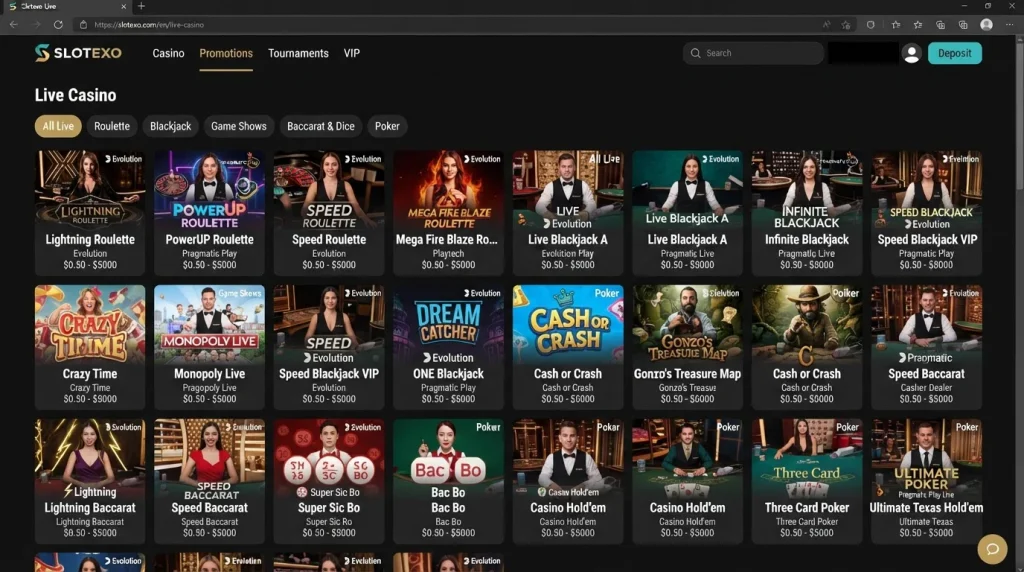Open browser profile icon

point(986,25)
